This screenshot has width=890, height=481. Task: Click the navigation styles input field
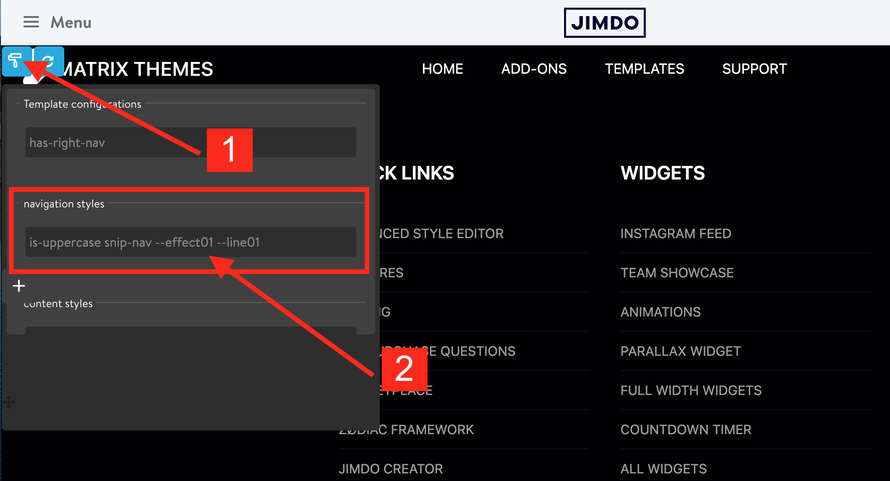(x=191, y=242)
